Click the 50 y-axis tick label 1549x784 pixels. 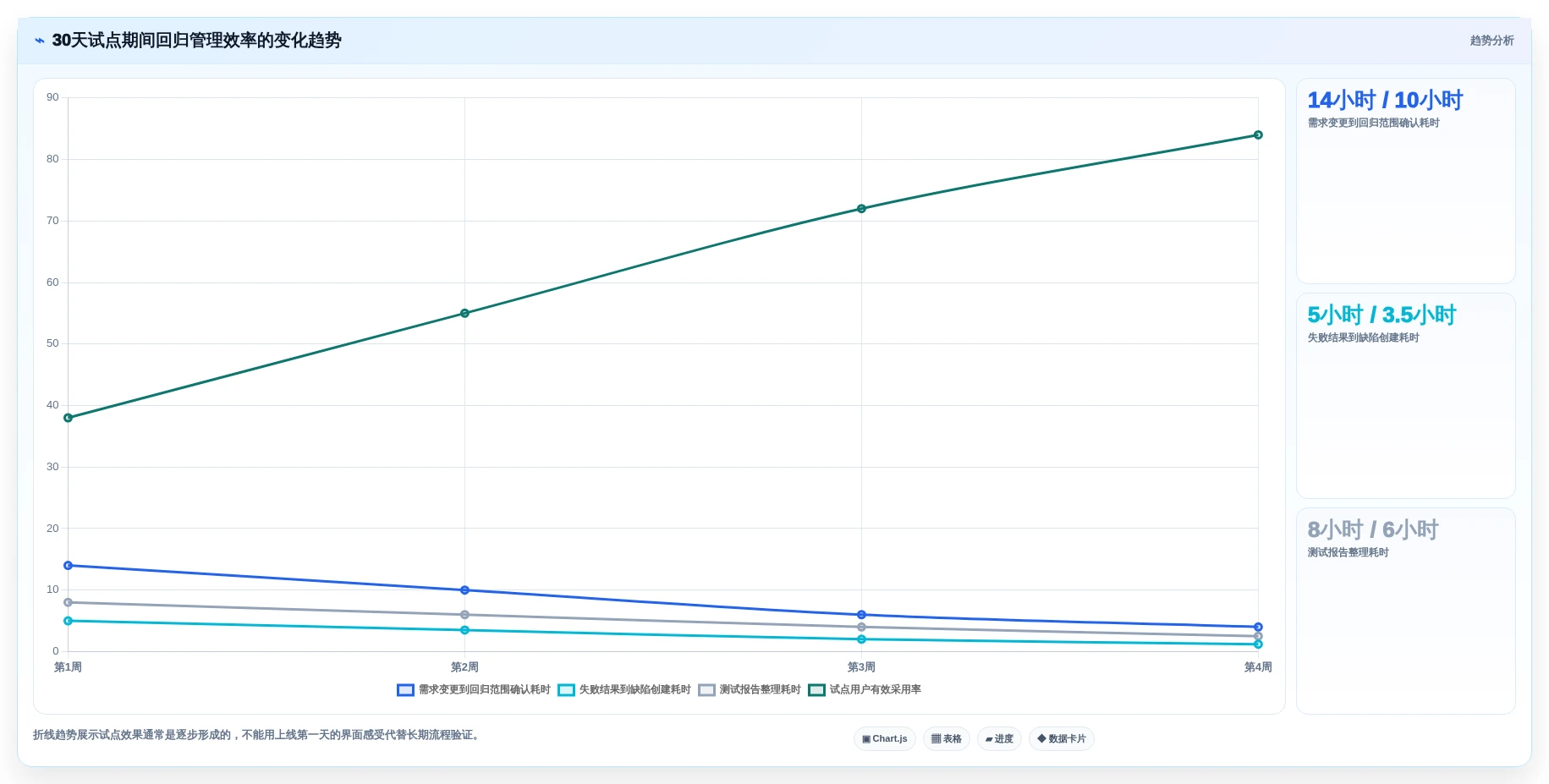tap(52, 343)
